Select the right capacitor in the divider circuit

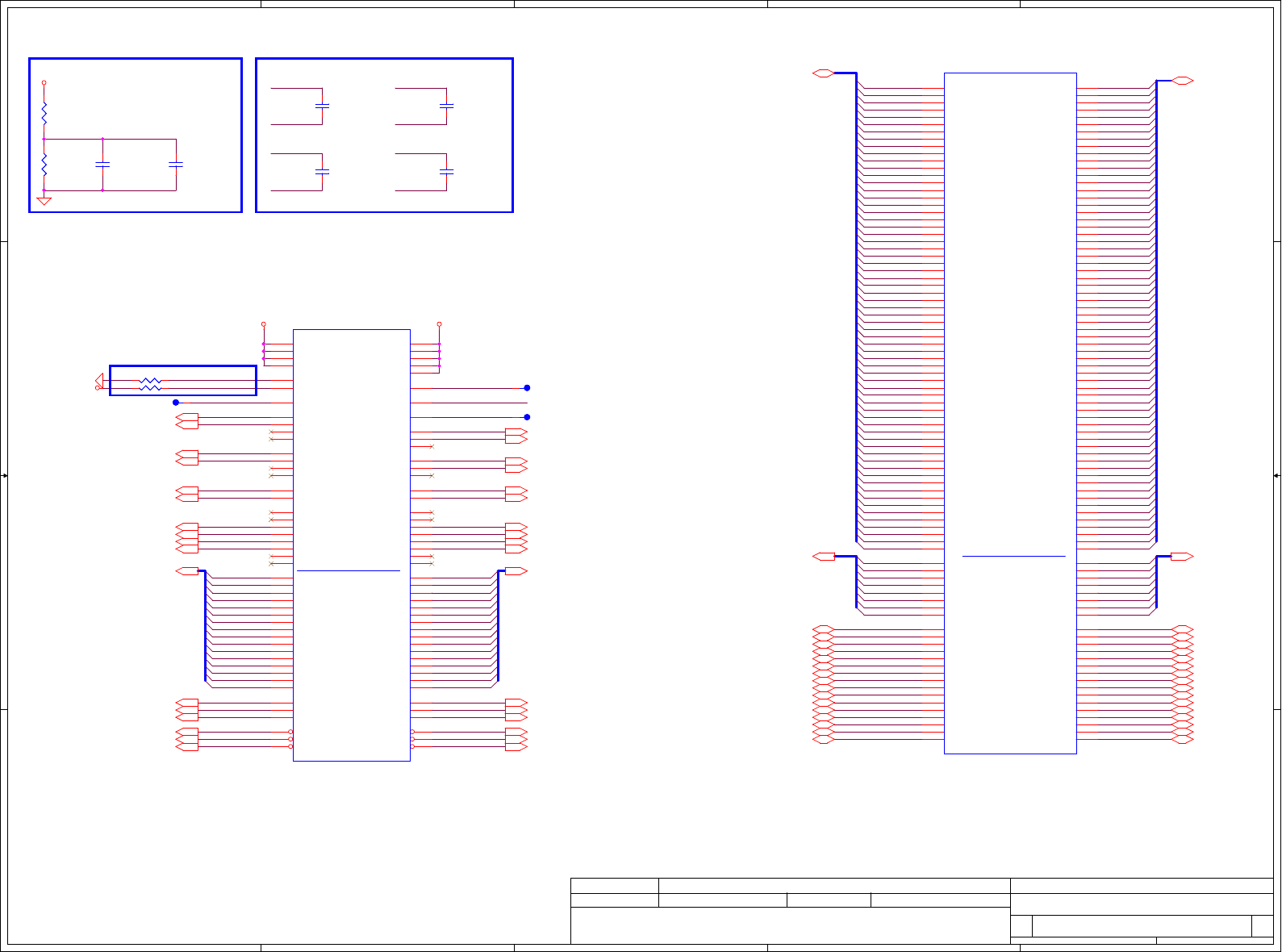[176, 165]
